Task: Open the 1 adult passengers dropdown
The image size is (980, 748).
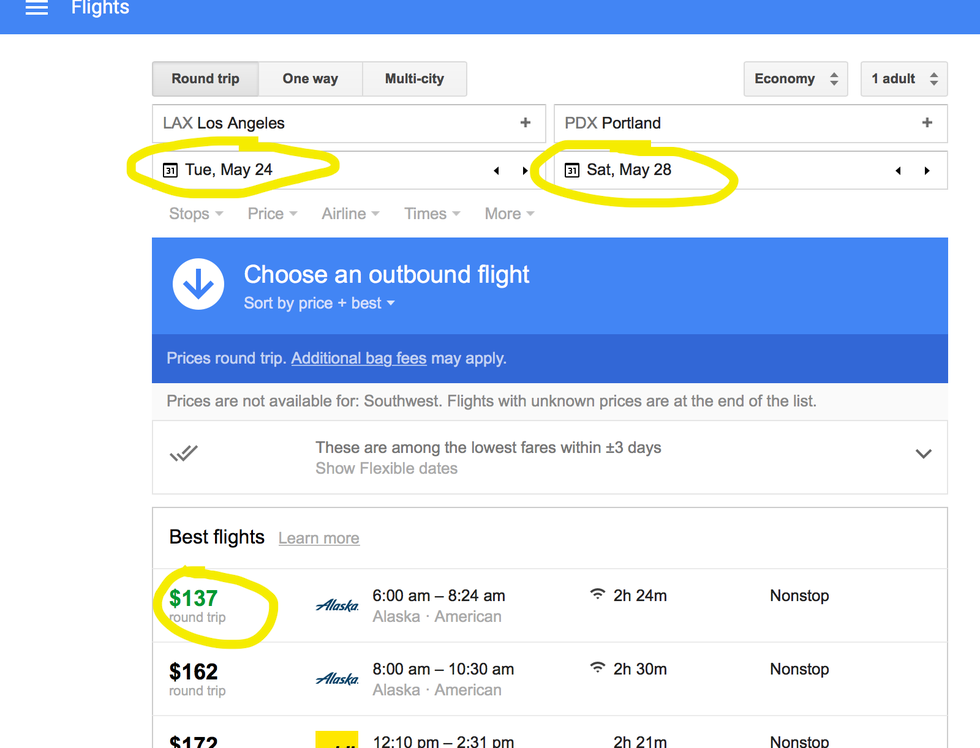Action: (x=904, y=79)
